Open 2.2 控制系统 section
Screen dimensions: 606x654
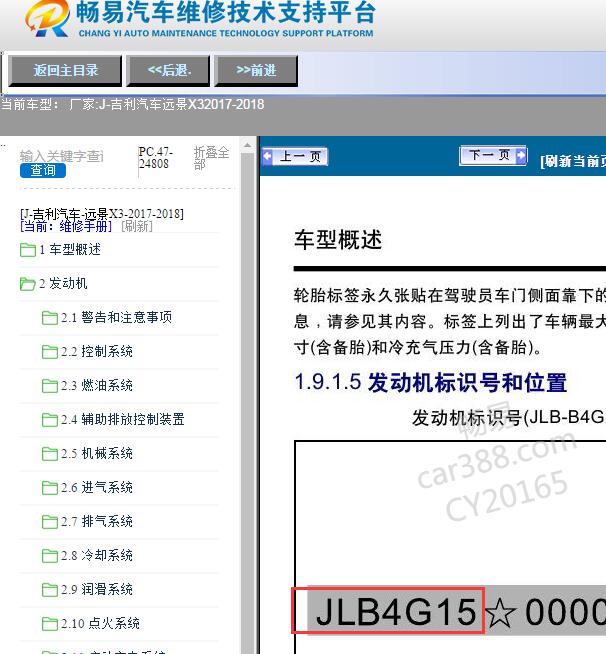[x=97, y=352]
